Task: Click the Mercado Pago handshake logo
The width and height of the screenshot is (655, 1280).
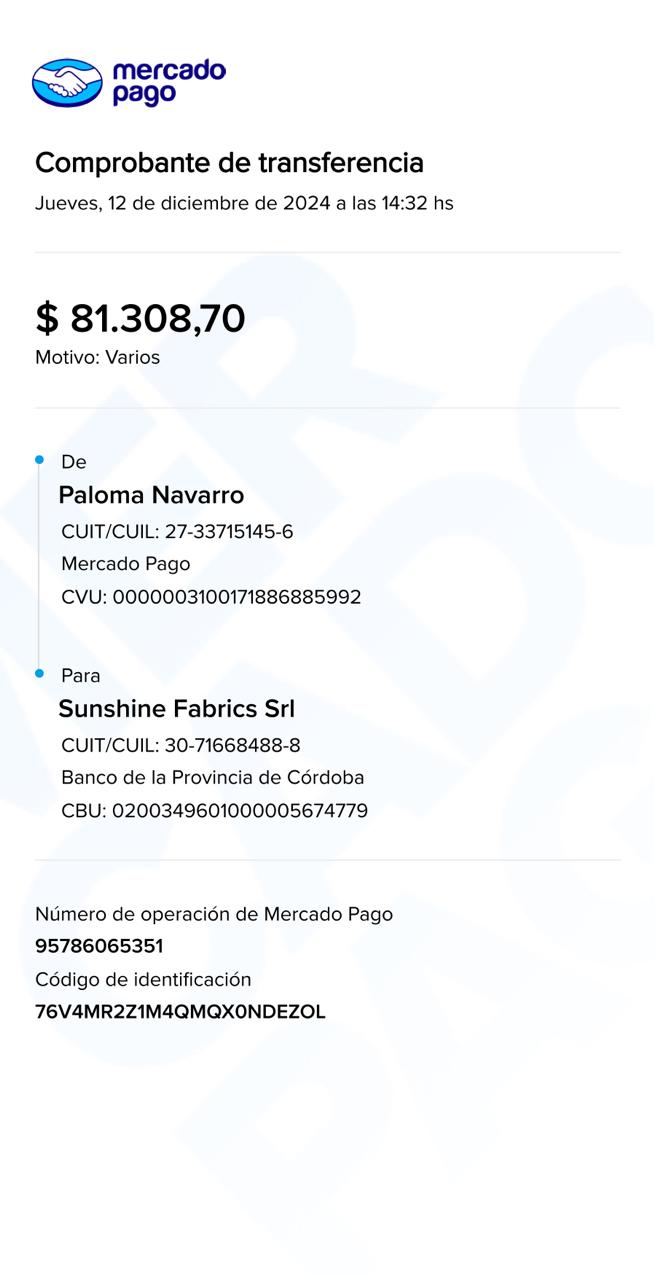Action: (x=67, y=83)
